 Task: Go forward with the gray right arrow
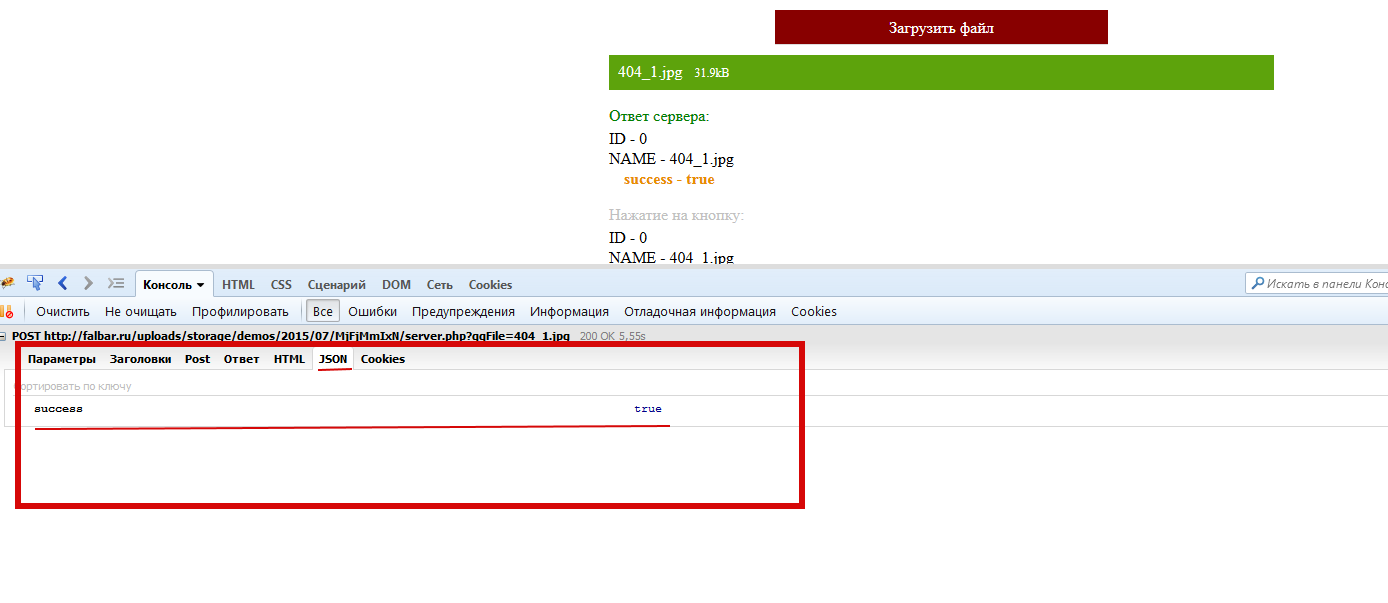click(x=88, y=284)
